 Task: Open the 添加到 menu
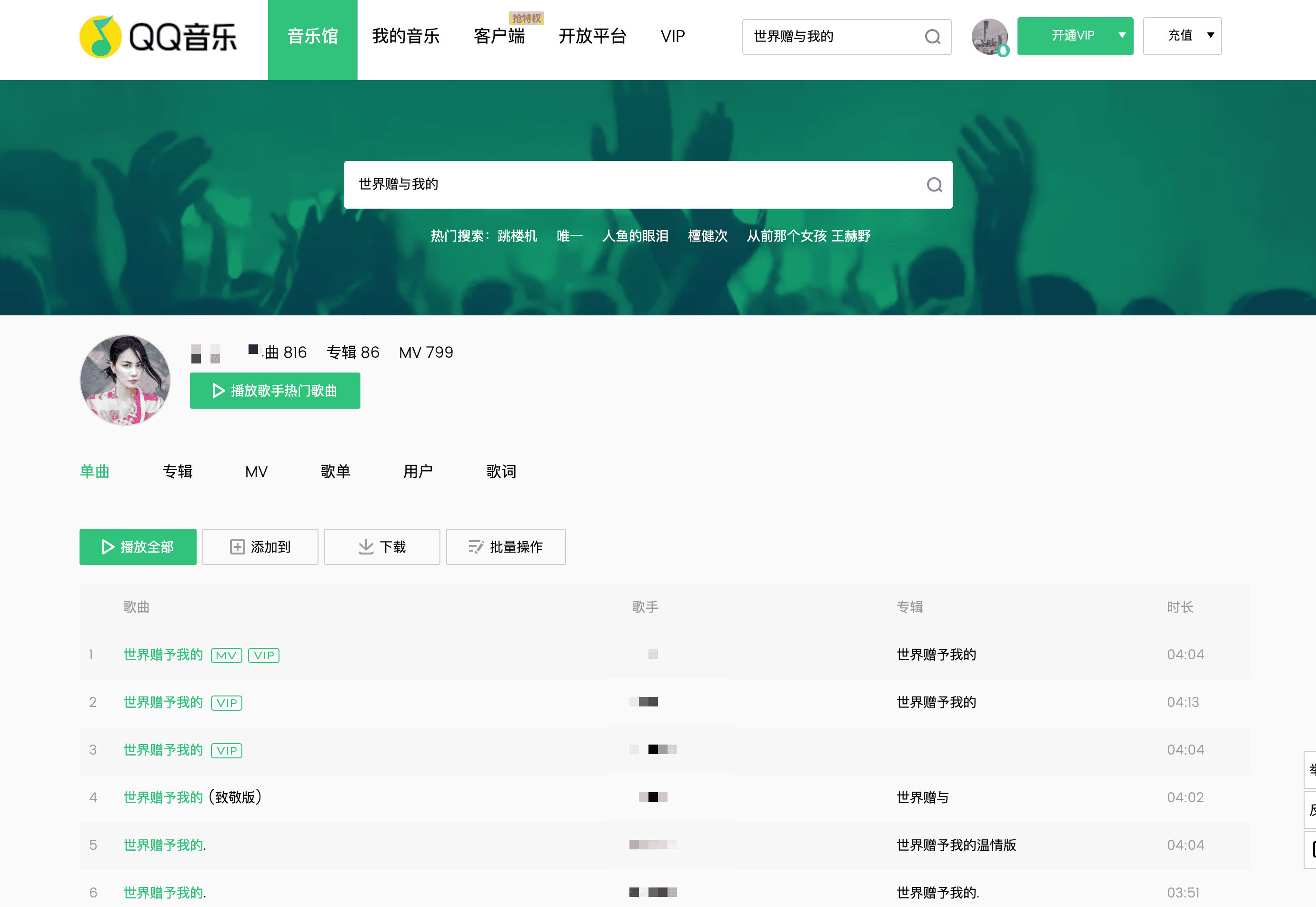[260, 547]
